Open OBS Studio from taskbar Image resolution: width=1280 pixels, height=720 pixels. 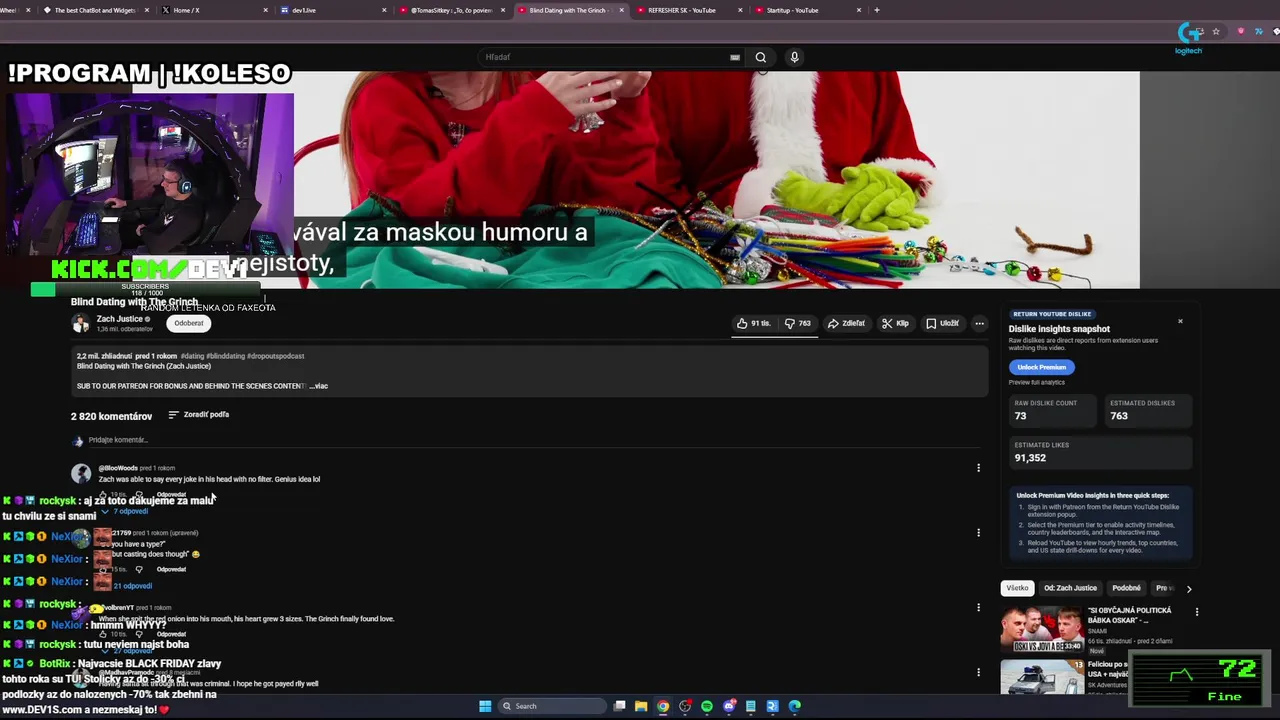685,706
